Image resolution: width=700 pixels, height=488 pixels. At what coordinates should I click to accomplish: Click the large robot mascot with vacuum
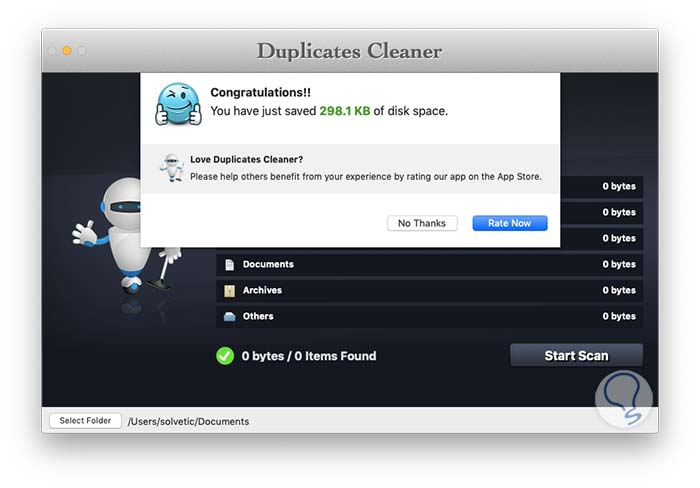[x=123, y=237]
